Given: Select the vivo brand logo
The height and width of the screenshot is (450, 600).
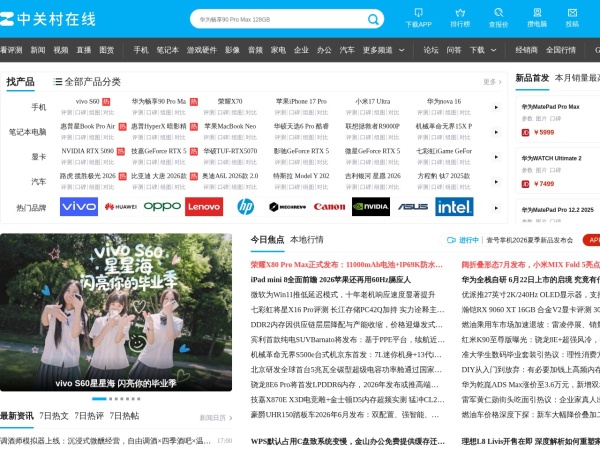Looking at the screenshot, I should click(79, 207).
